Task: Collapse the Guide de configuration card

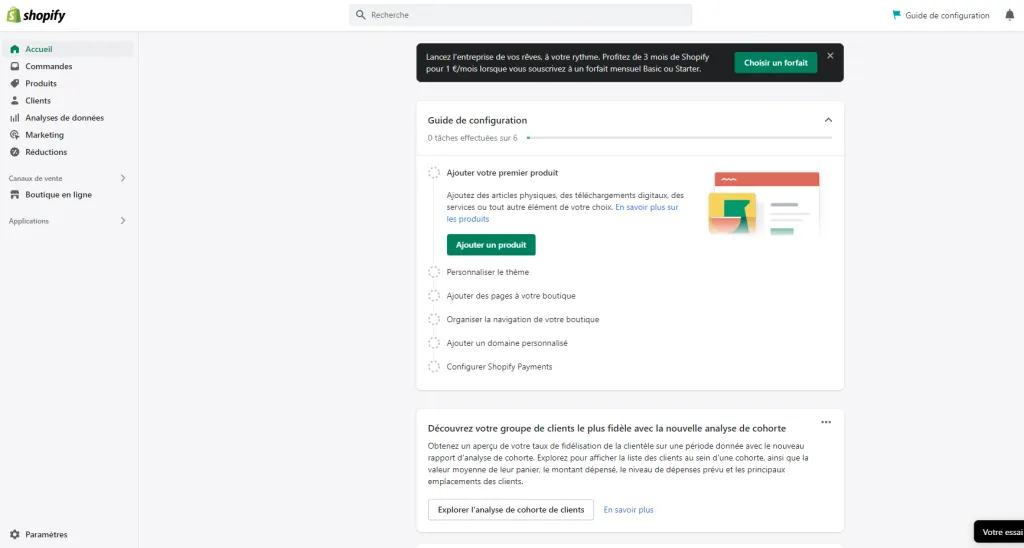Action: click(x=828, y=120)
